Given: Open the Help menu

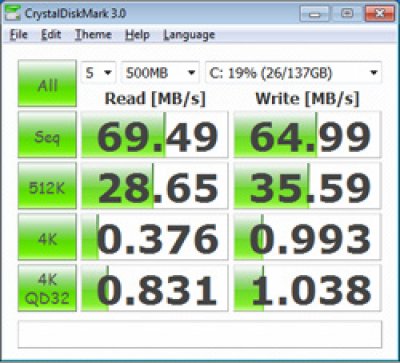Looking at the screenshot, I should coord(137,35).
